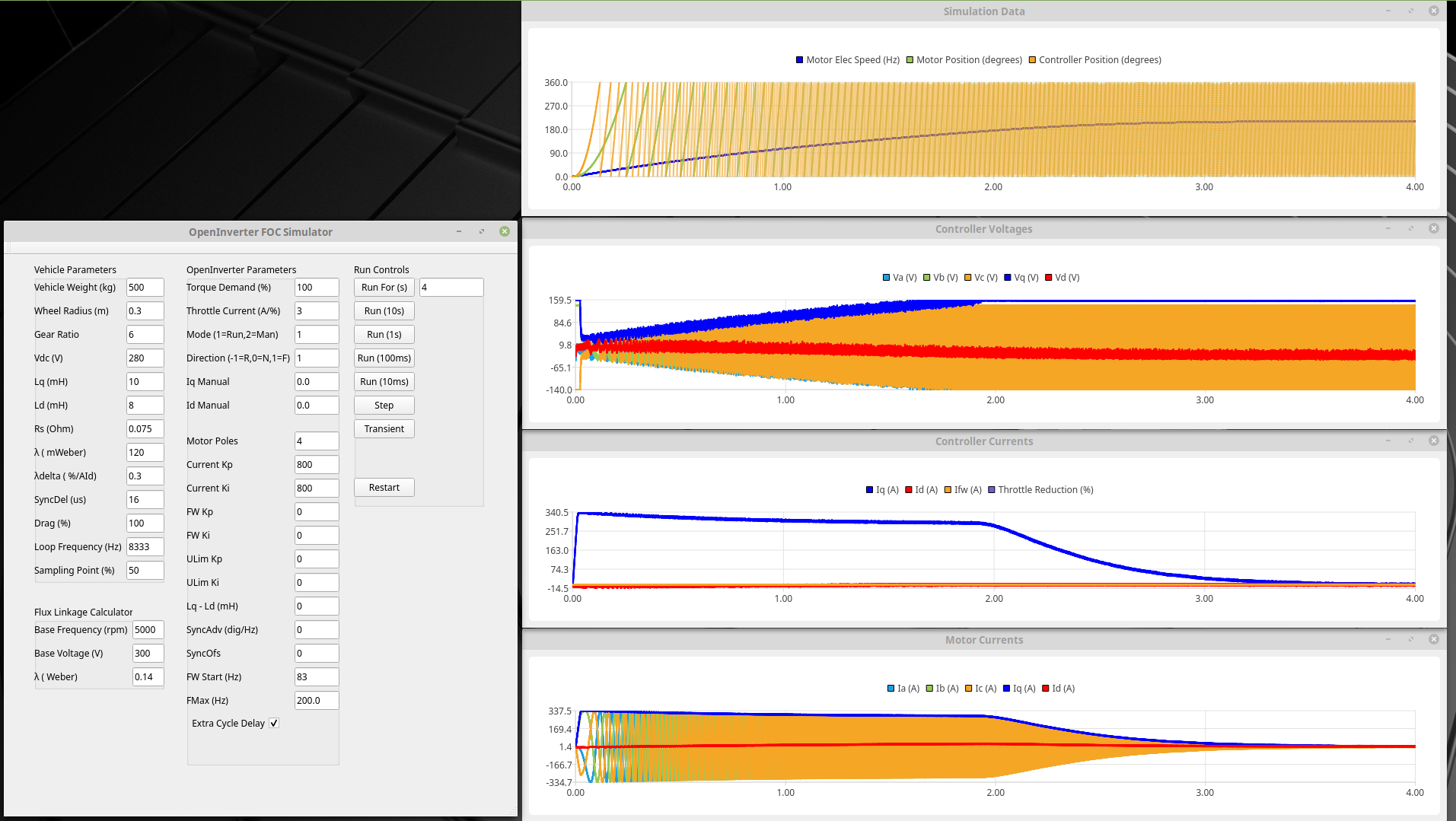
Task: Click the Transient button
Action: (384, 429)
